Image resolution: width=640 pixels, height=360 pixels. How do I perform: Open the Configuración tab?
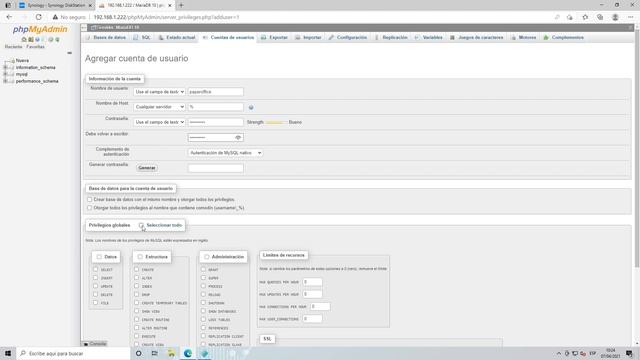click(348, 38)
